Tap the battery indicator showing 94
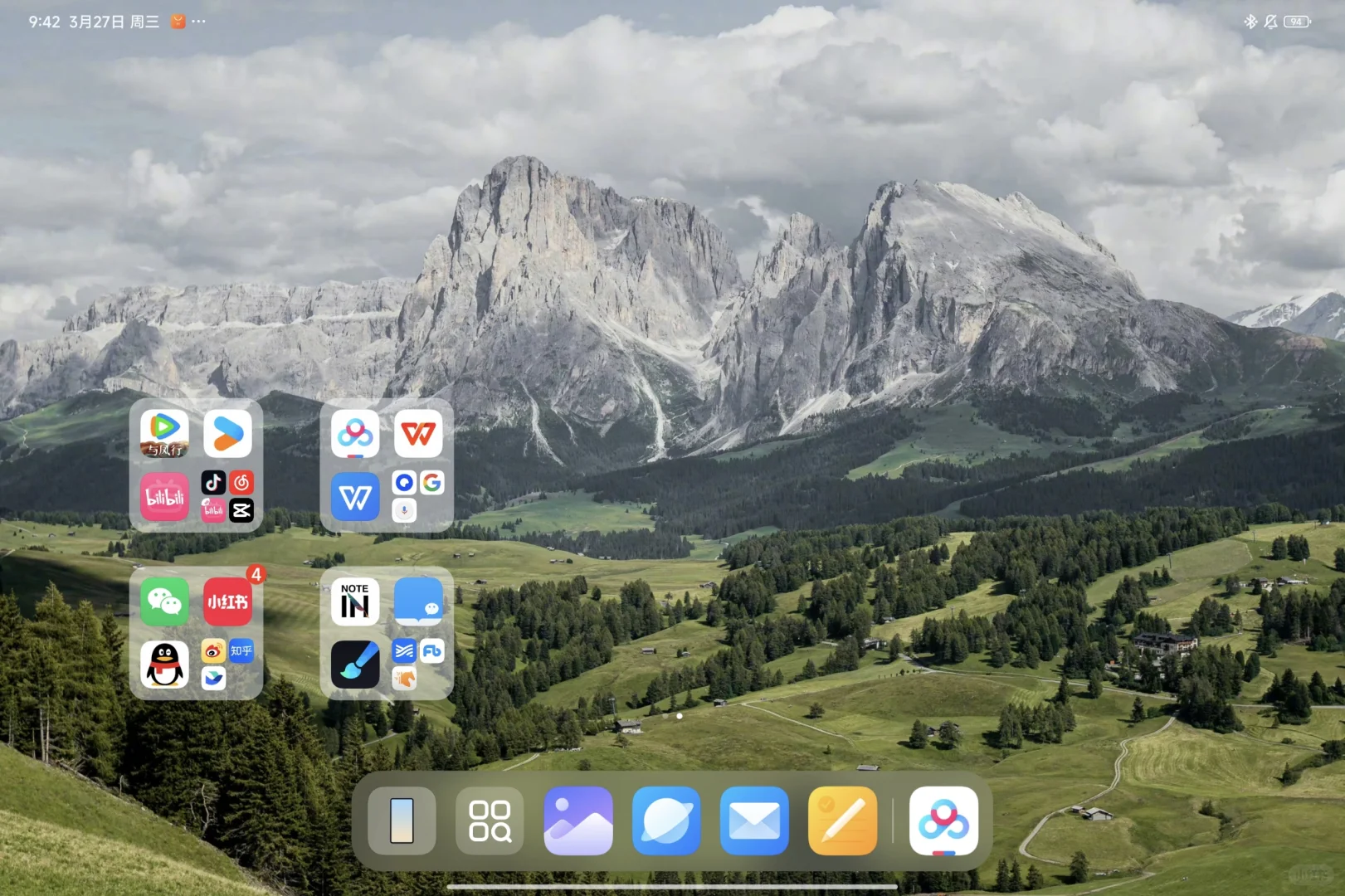Image resolution: width=1345 pixels, height=896 pixels. pos(1297,22)
